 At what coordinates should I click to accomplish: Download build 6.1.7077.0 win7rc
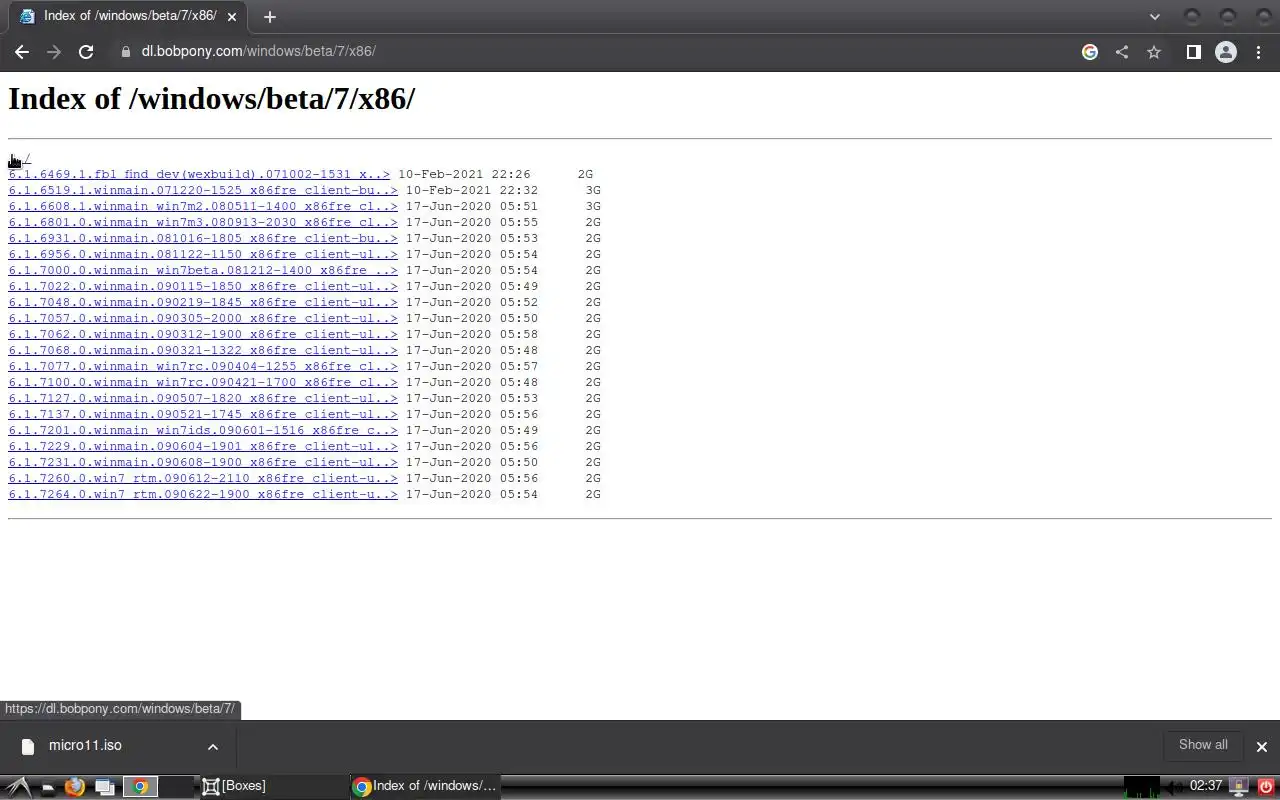[x=203, y=366]
